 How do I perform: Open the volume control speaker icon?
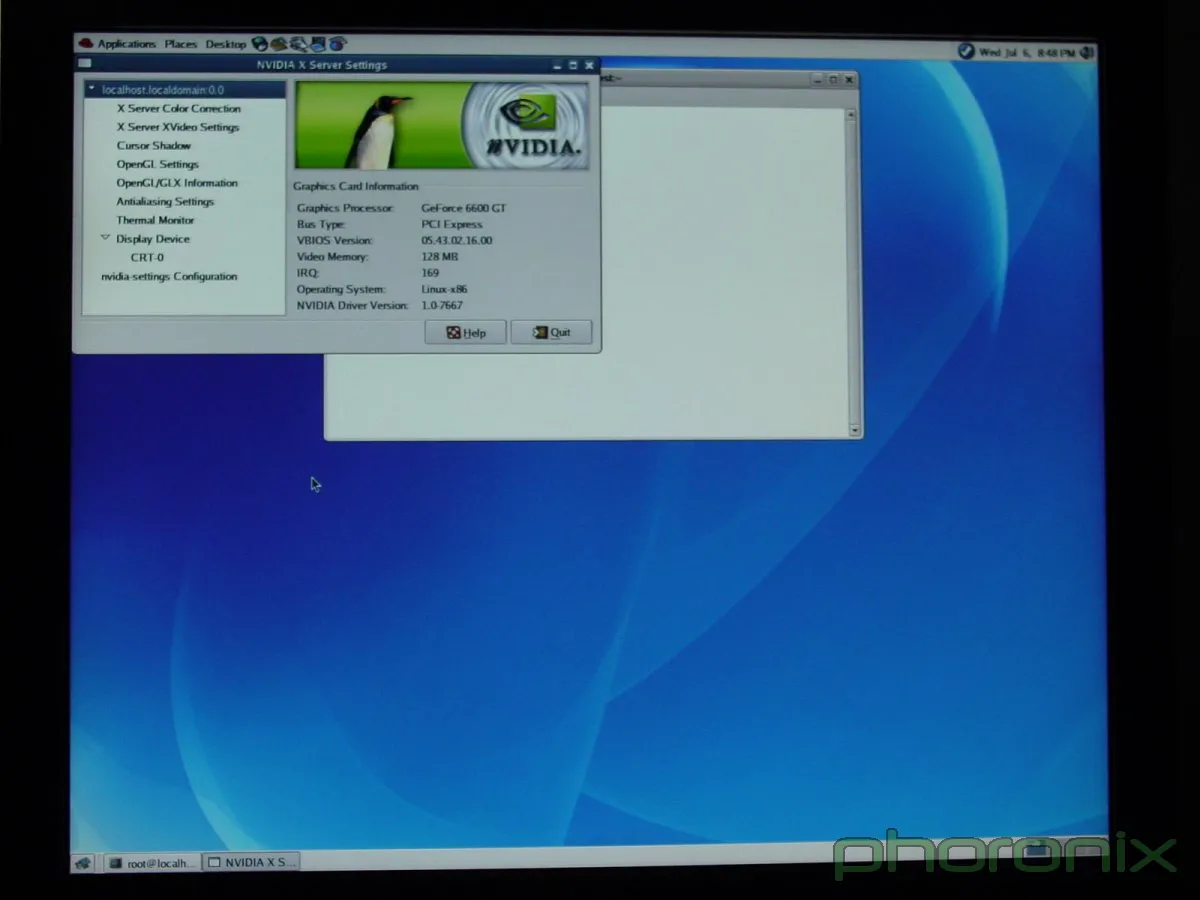(x=1087, y=52)
